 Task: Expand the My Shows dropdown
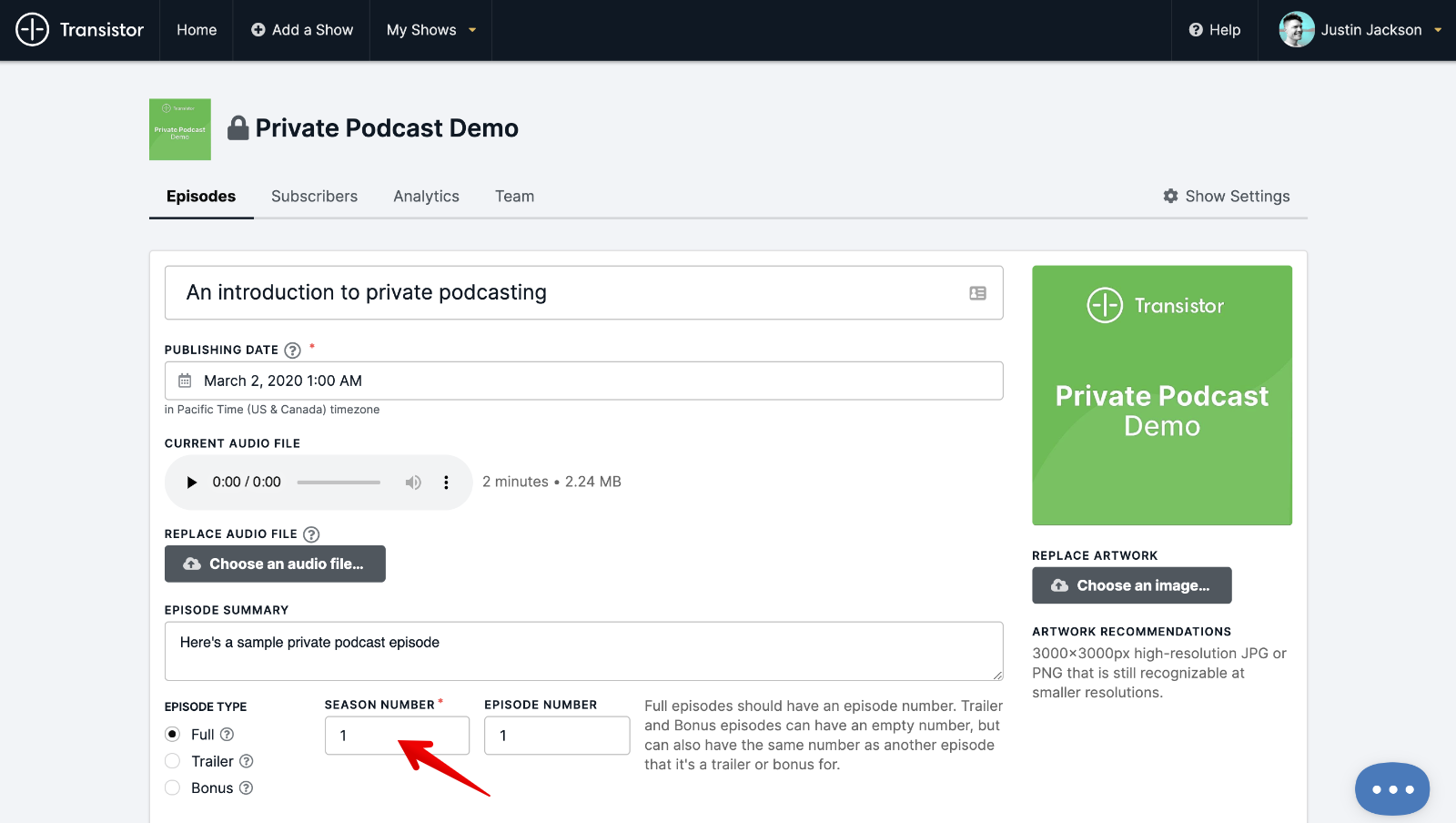pos(431,30)
